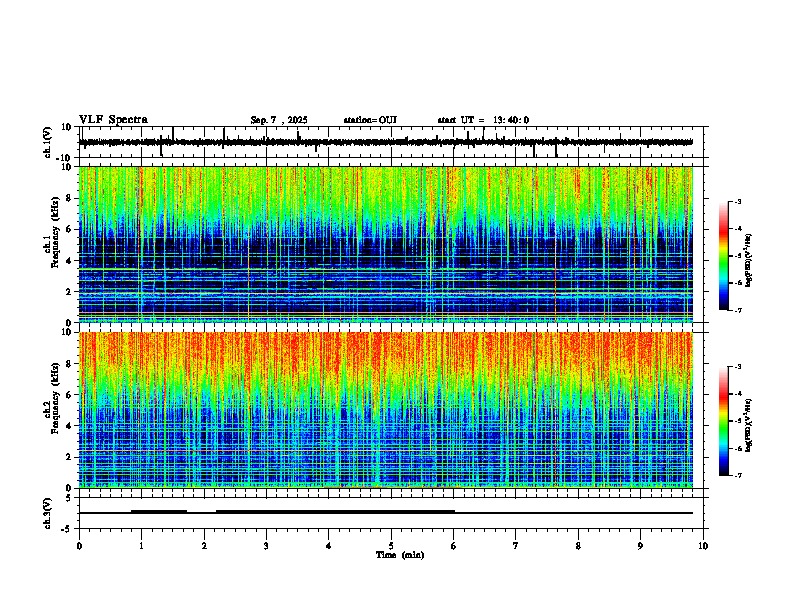The height and width of the screenshot is (612, 792).
Task: Click the ch.2 spectrogram color scale bar
Action: 724,421
